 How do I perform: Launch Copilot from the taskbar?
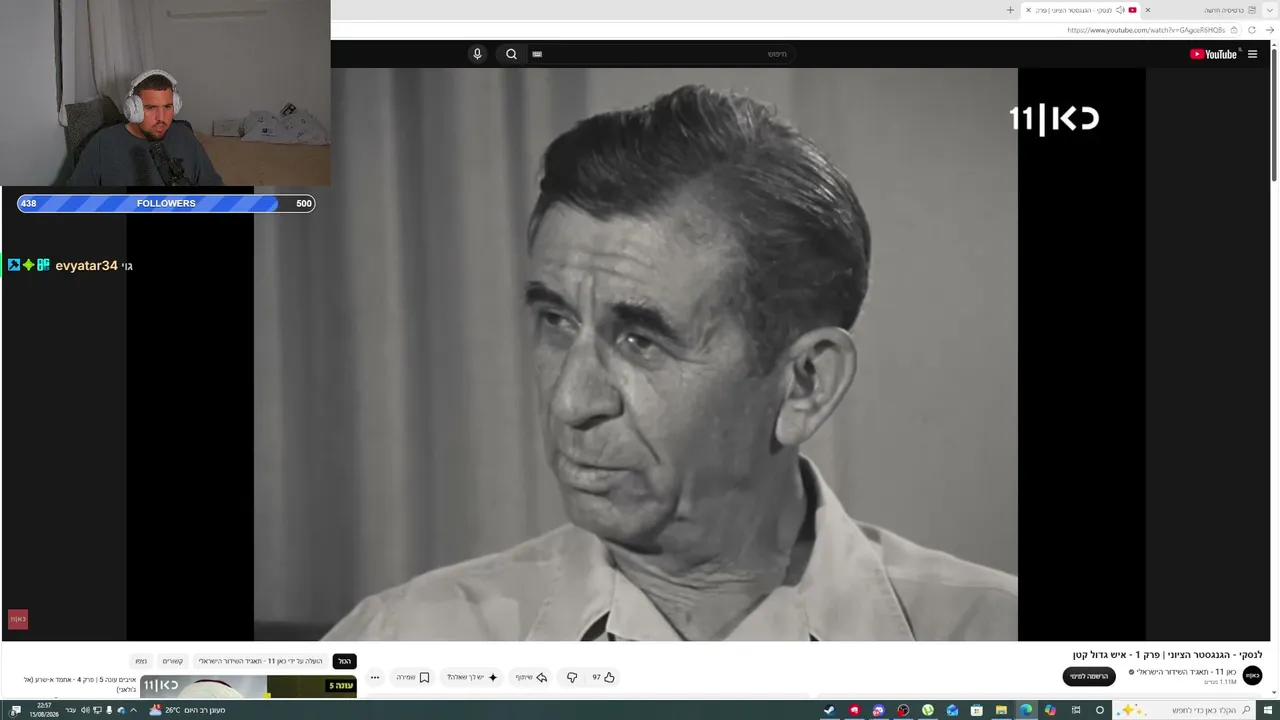[x=1050, y=710]
